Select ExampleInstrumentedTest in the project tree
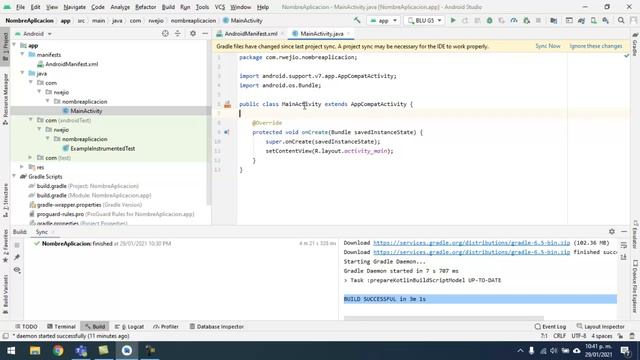Image resolution: width=640 pixels, height=360 pixels. pos(102,149)
